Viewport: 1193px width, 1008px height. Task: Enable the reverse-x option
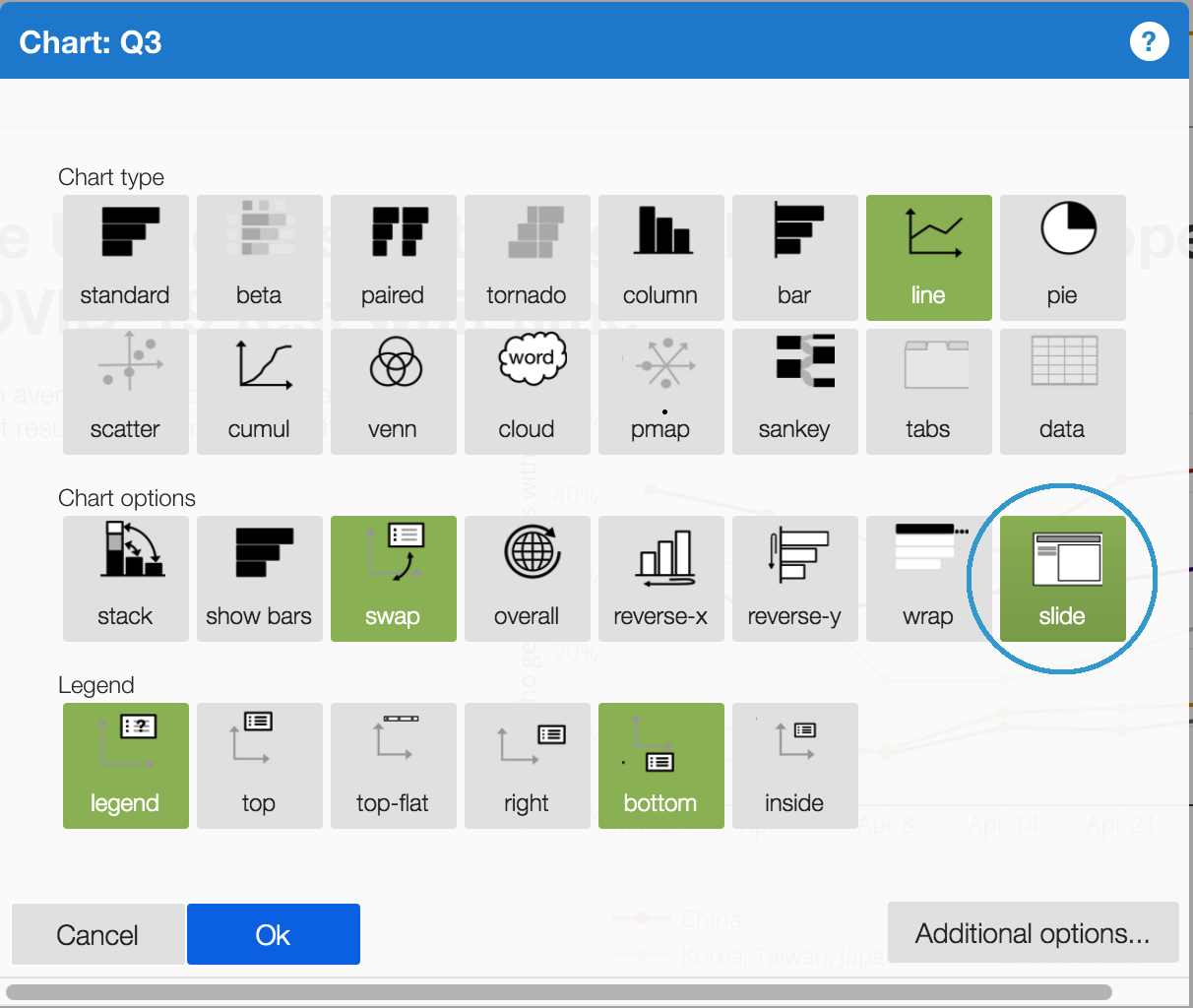coord(660,578)
